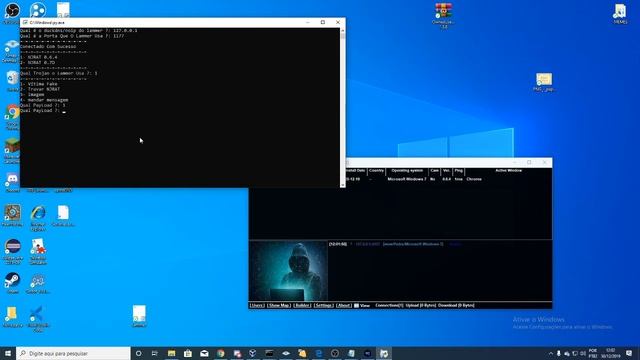640x360 pixels.
Task: Show hidden tray icons chevron
Action: click(551, 353)
